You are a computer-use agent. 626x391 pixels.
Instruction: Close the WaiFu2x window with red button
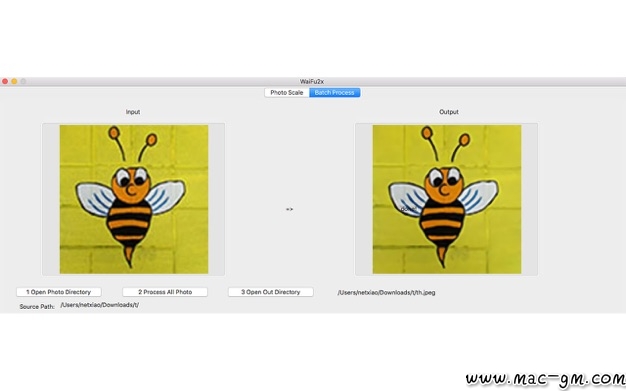[5, 81]
